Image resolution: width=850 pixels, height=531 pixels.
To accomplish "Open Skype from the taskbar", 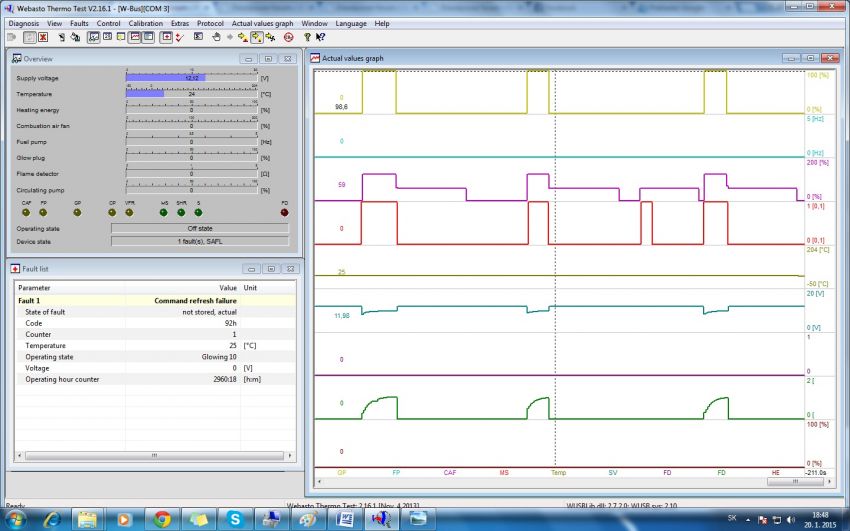I will 234,519.
